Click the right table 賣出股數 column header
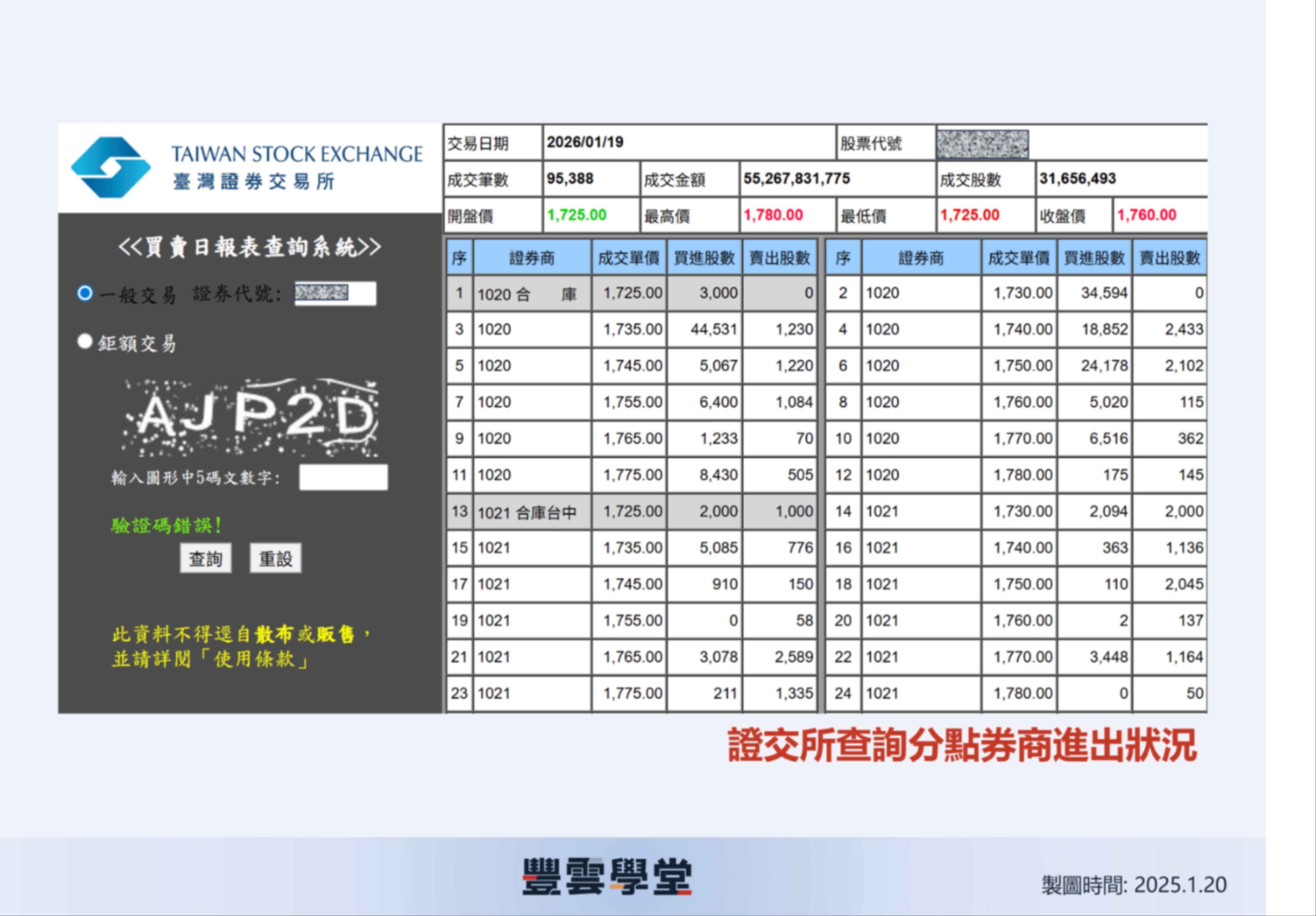 coord(1169,258)
